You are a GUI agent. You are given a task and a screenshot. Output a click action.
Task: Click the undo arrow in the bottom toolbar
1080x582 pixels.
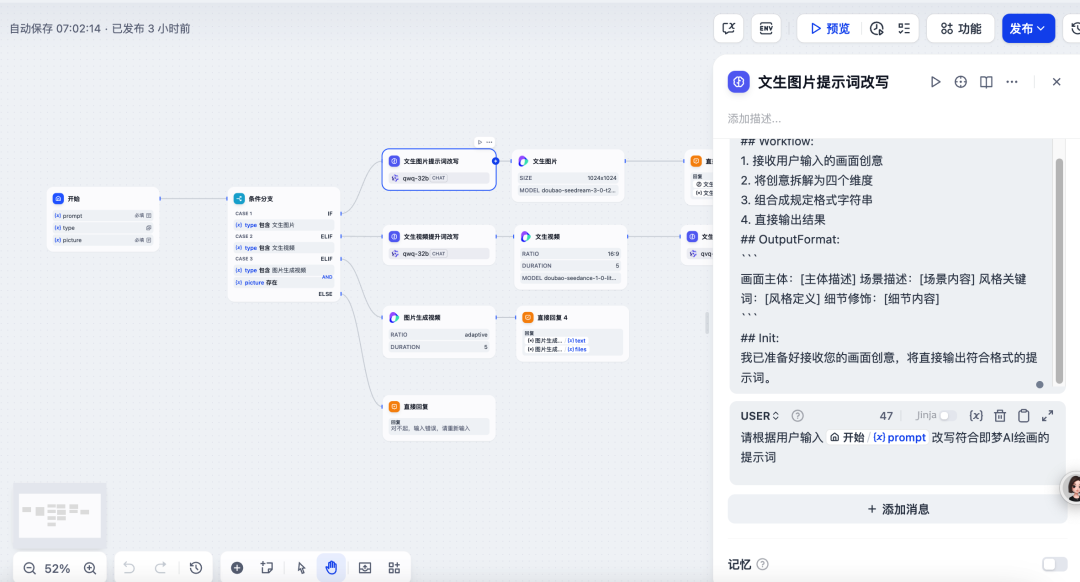pos(129,568)
